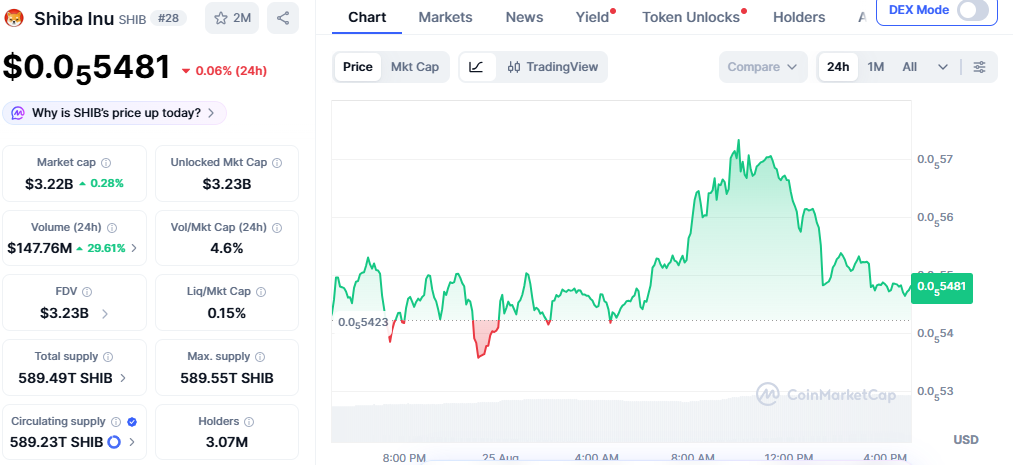
Task: Toggle DEX Mode switch
Action: [x=972, y=10]
